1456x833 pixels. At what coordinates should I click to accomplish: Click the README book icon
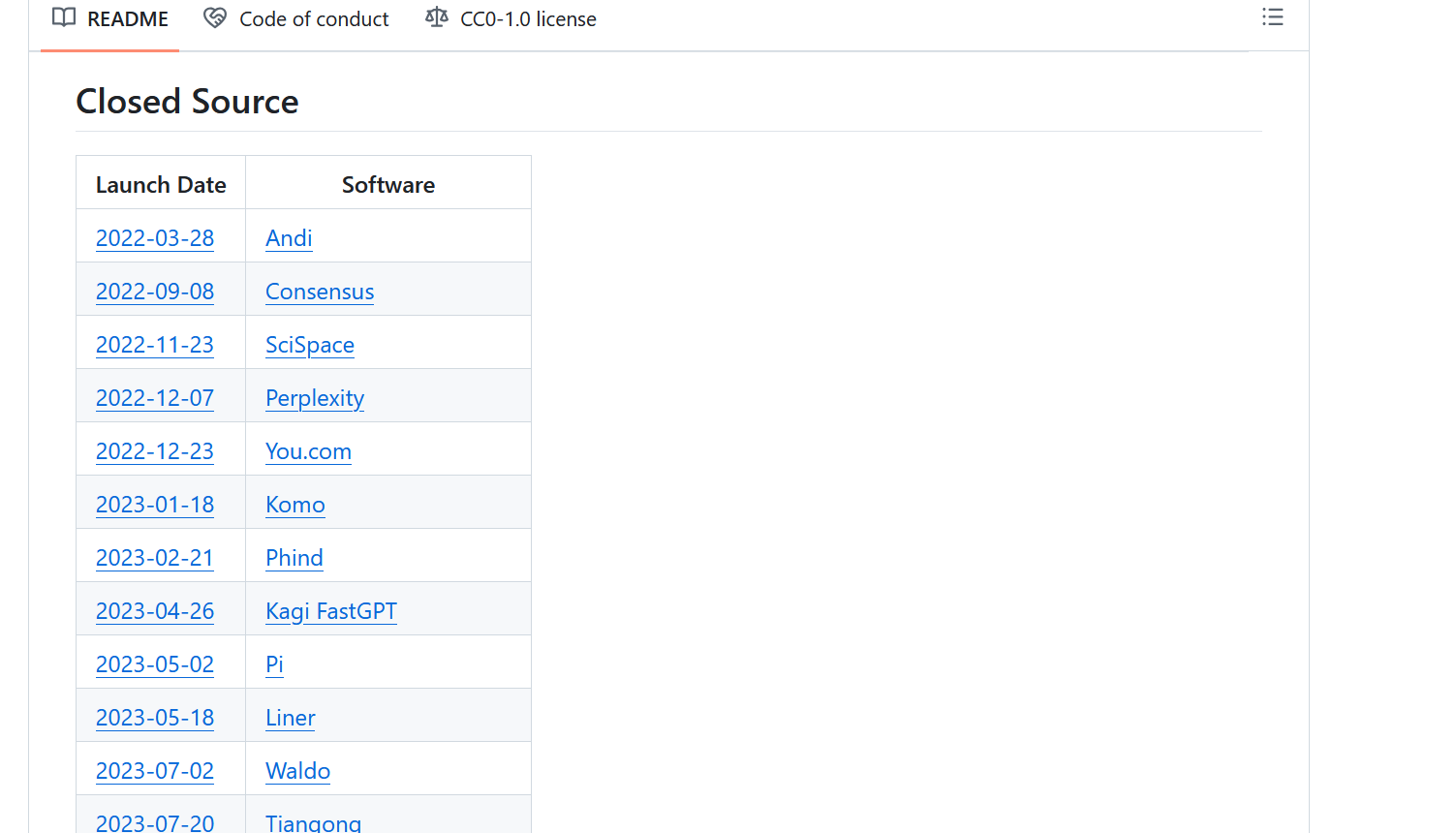(64, 18)
